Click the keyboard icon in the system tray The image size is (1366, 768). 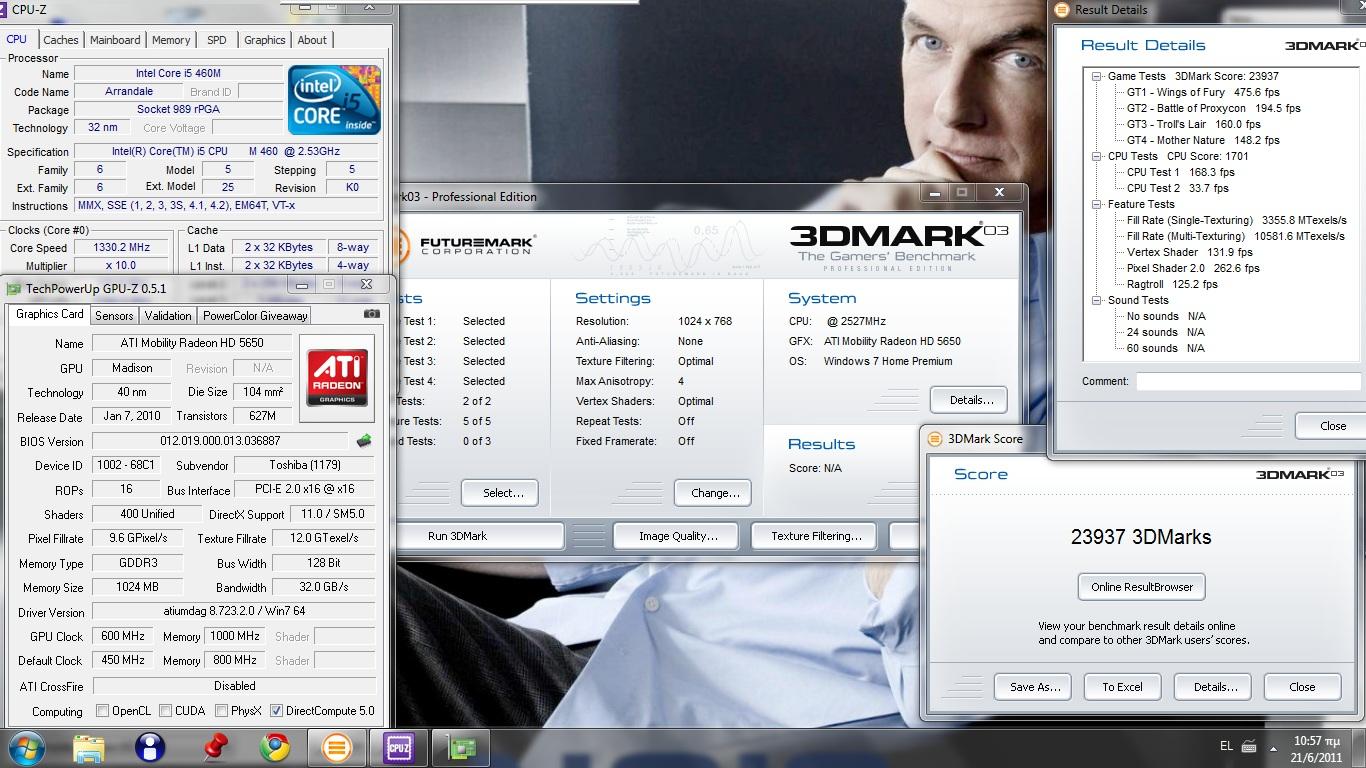(1249, 746)
